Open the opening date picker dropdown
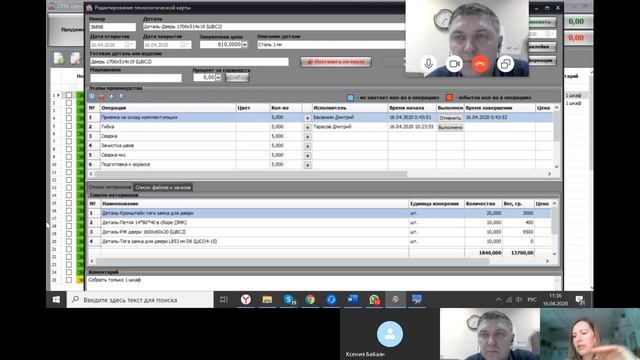 click(128, 44)
